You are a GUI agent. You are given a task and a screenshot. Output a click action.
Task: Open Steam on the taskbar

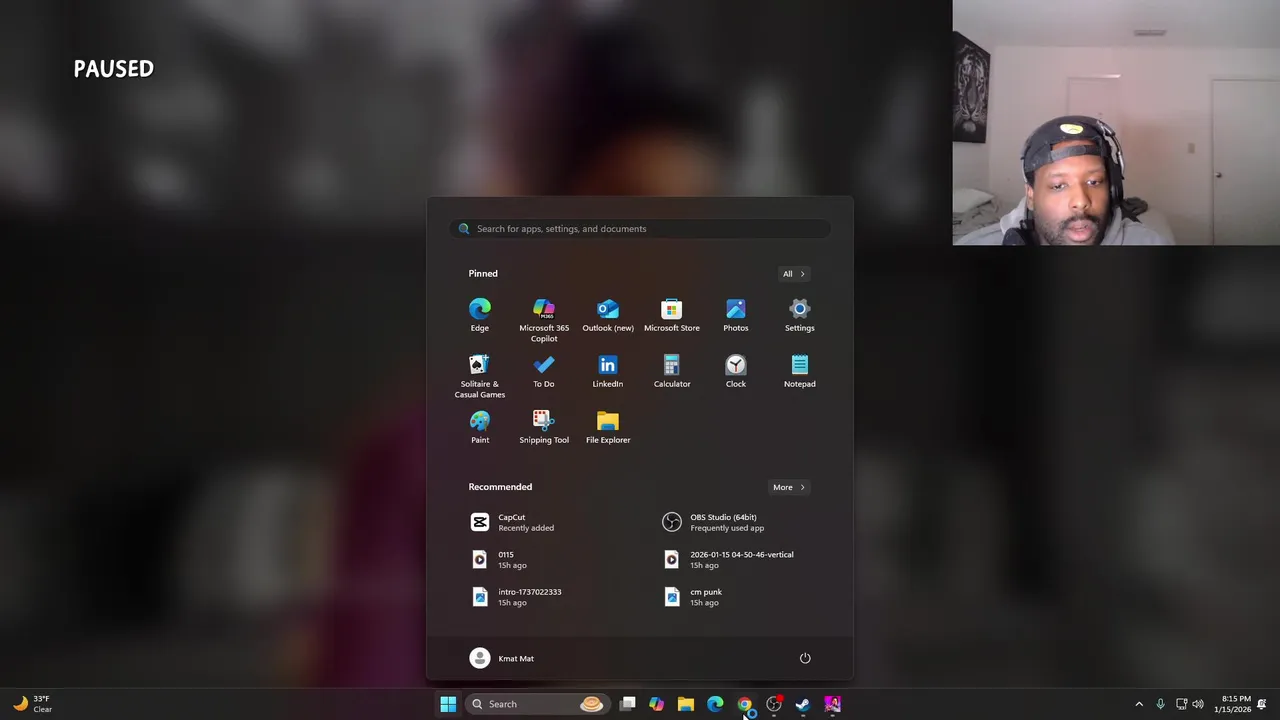(803, 704)
